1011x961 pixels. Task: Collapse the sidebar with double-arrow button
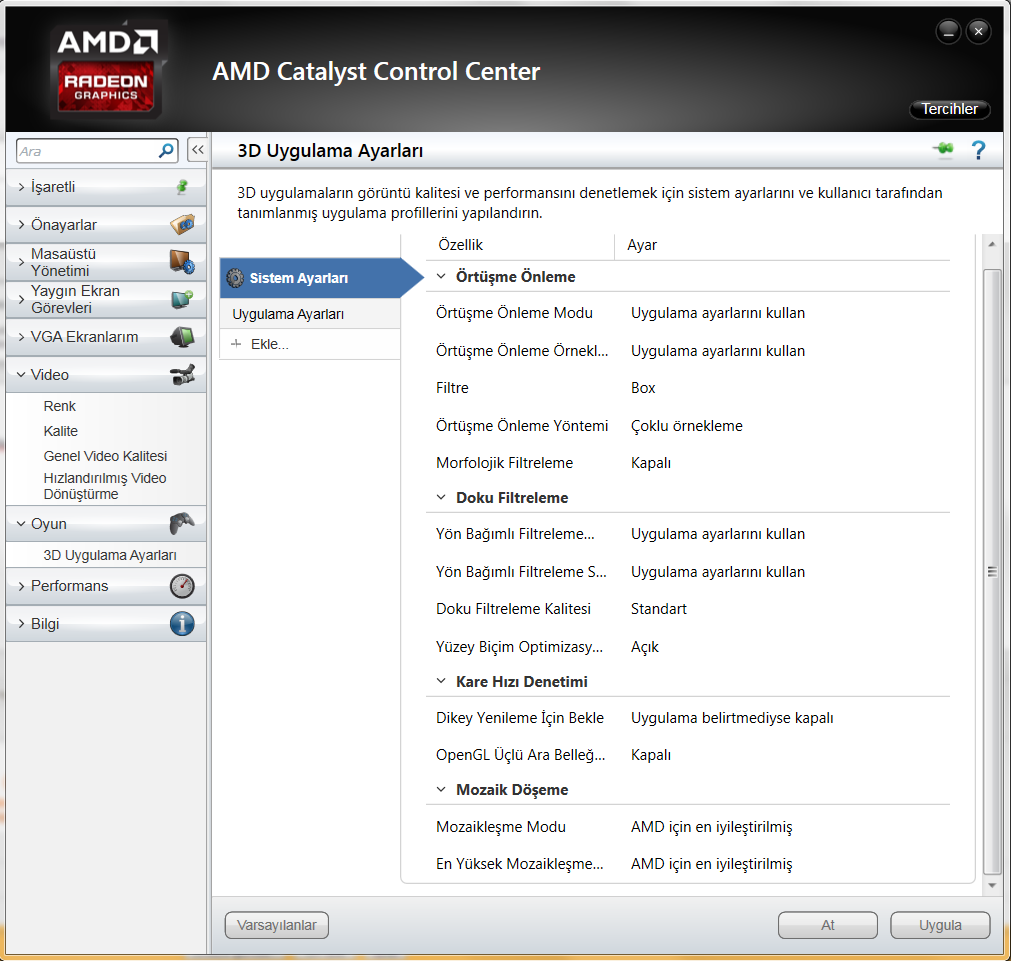(197, 150)
